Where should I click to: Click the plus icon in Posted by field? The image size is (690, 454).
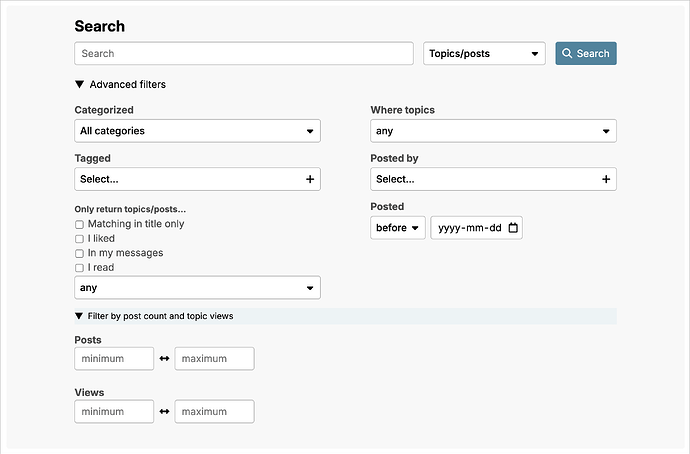pyautogui.click(x=606, y=179)
